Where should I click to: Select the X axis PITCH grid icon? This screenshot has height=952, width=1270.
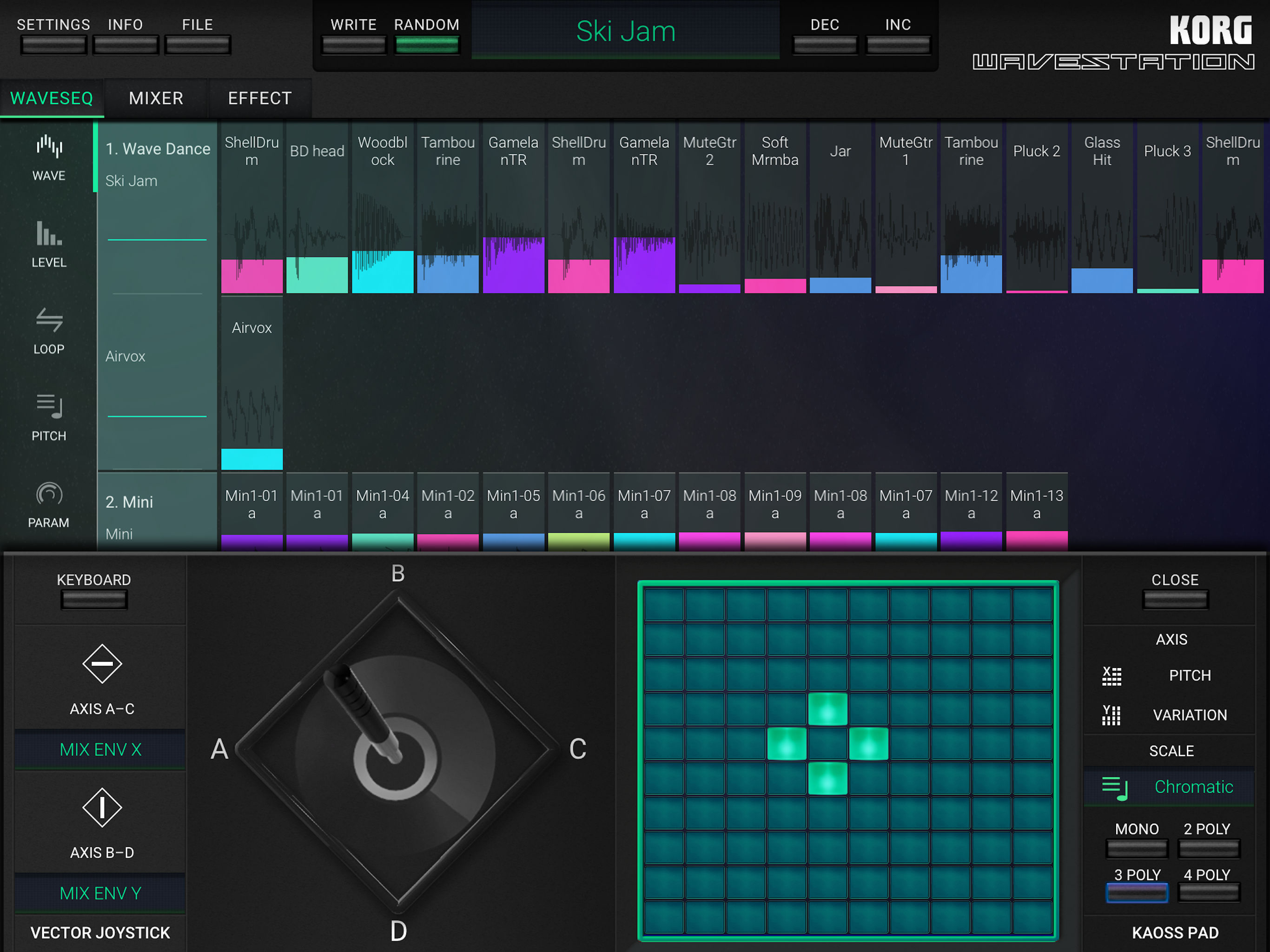(1111, 676)
